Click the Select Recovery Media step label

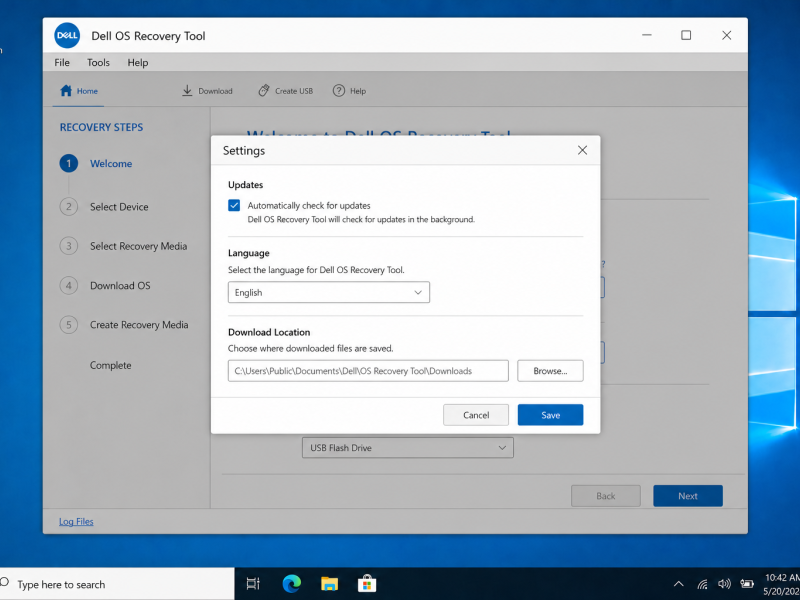click(138, 246)
